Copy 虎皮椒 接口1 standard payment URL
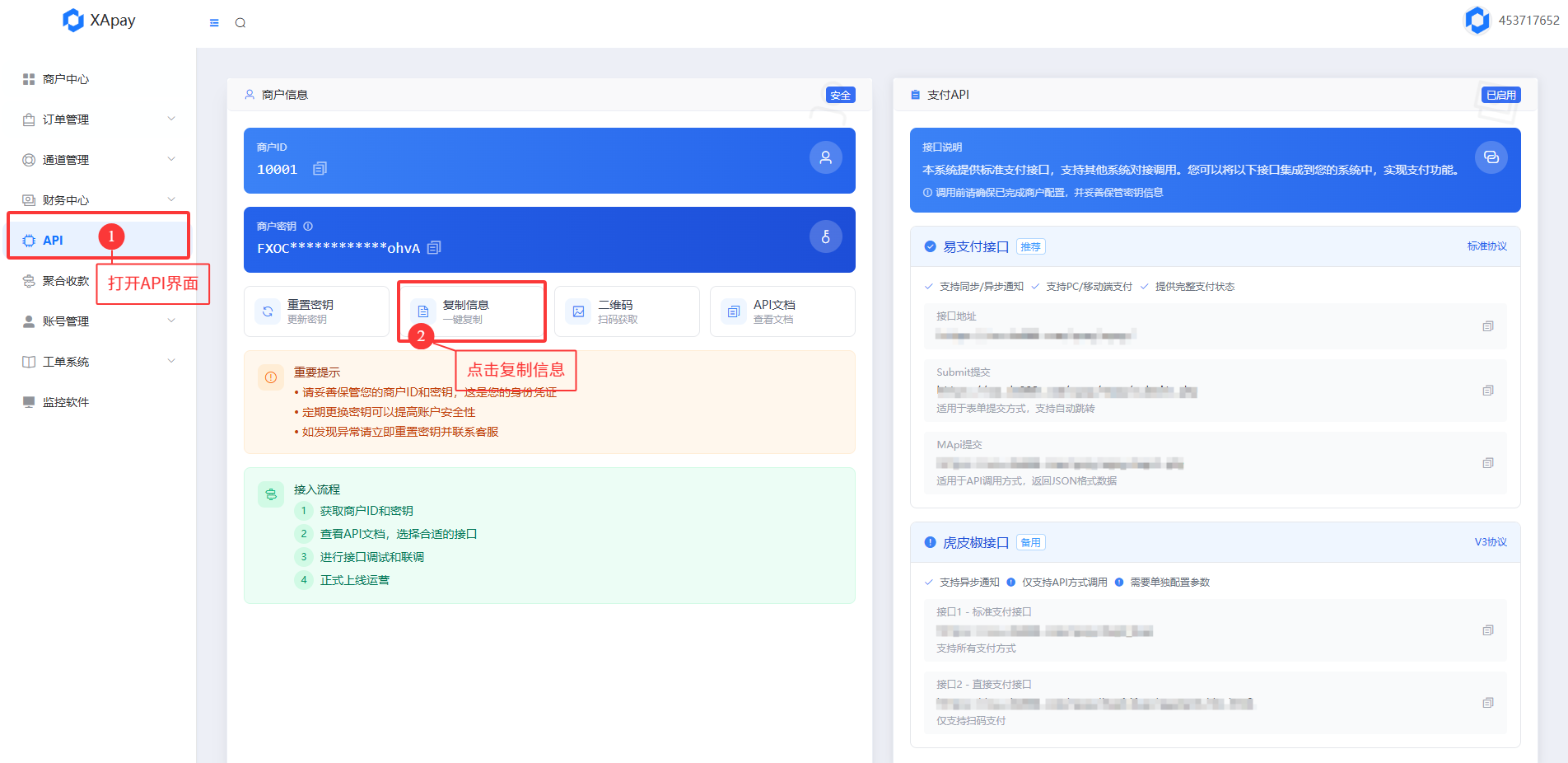The height and width of the screenshot is (763, 1568). coord(1487,630)
